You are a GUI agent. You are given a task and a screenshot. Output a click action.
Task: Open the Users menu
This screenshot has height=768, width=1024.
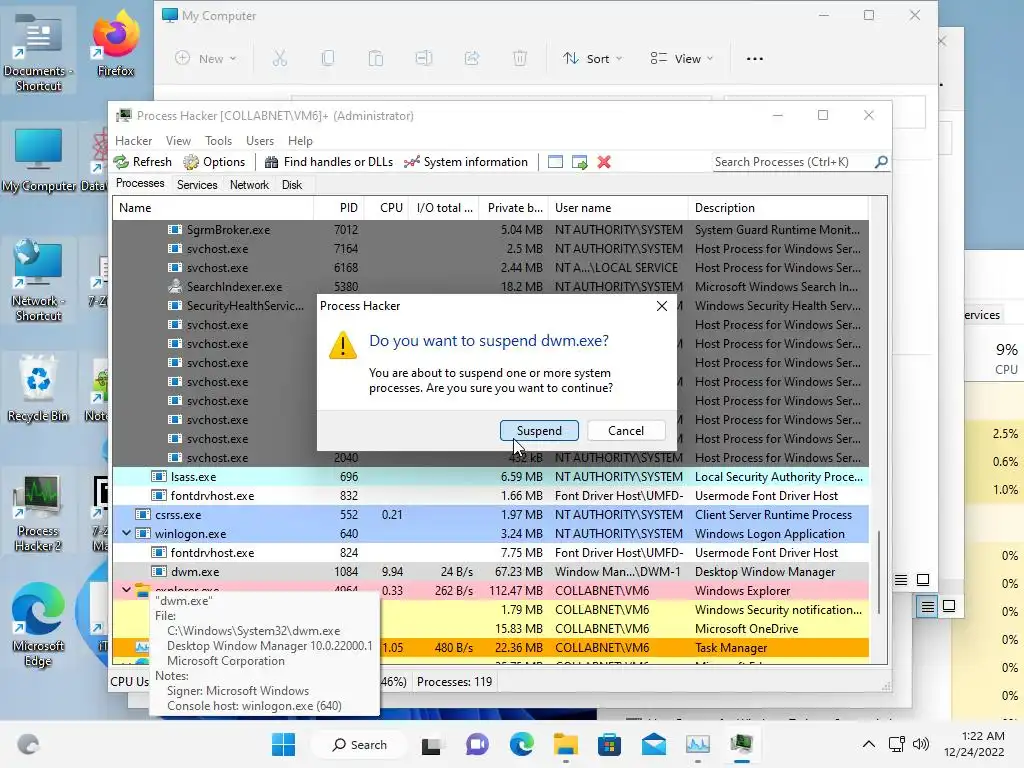(260, 141)
